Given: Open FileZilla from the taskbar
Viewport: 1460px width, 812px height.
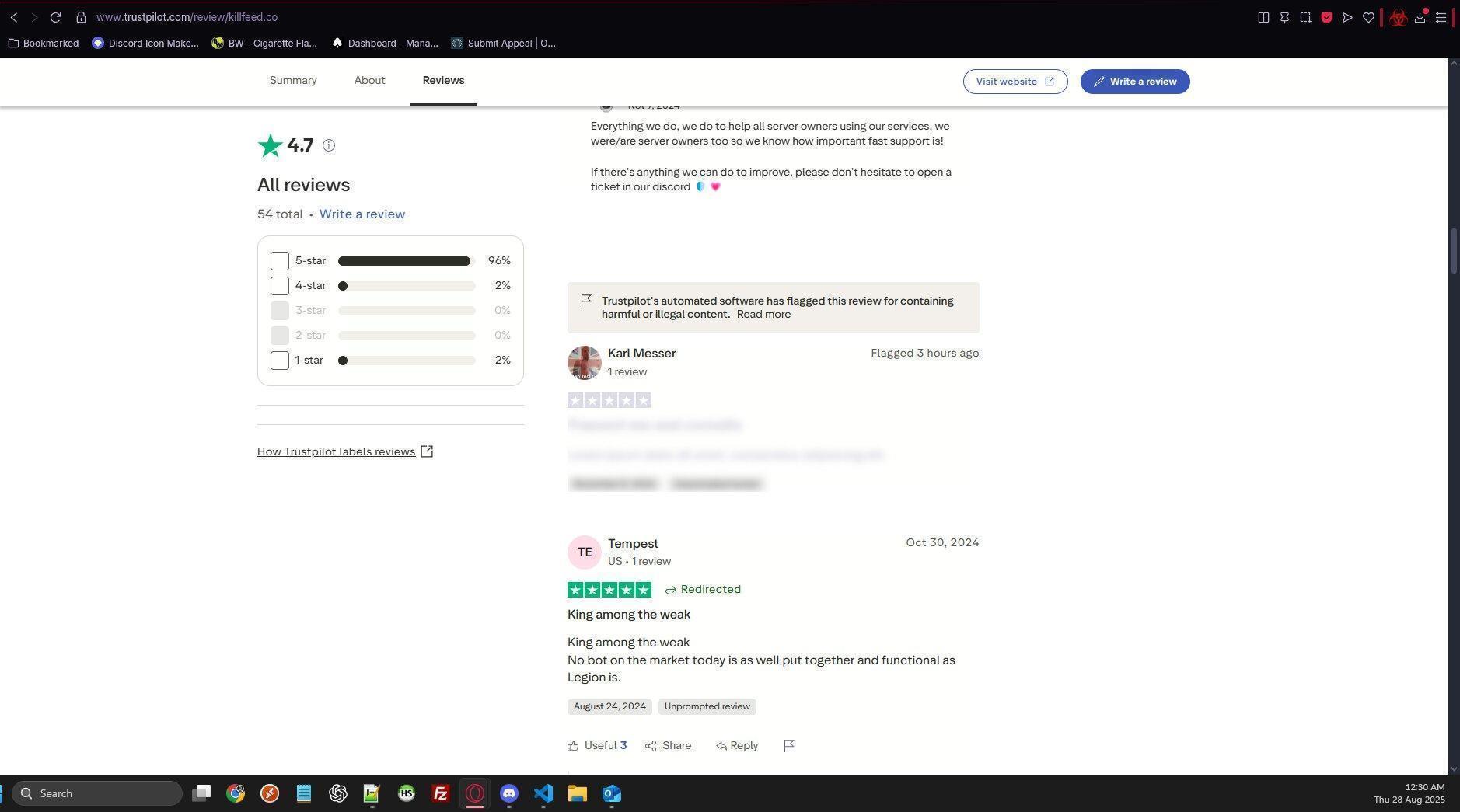Looking at the screenshot, I should coord(441,793).
